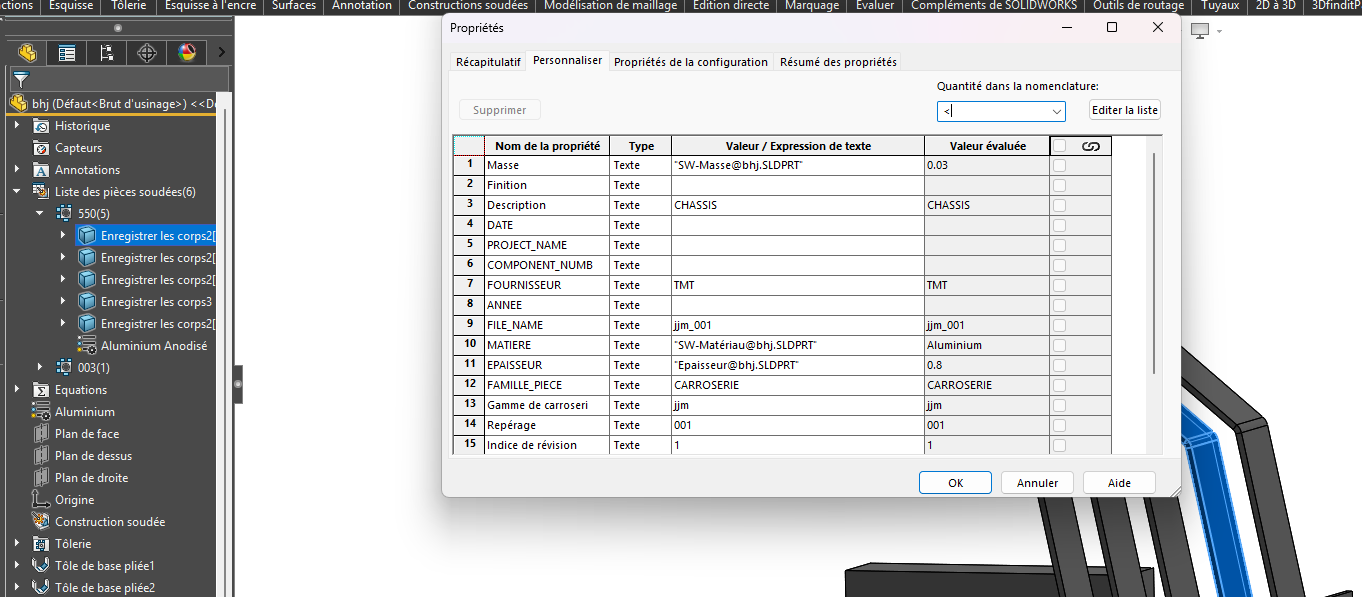
Task: Click the Construction soudée feature icon
Action: [41, 522]
